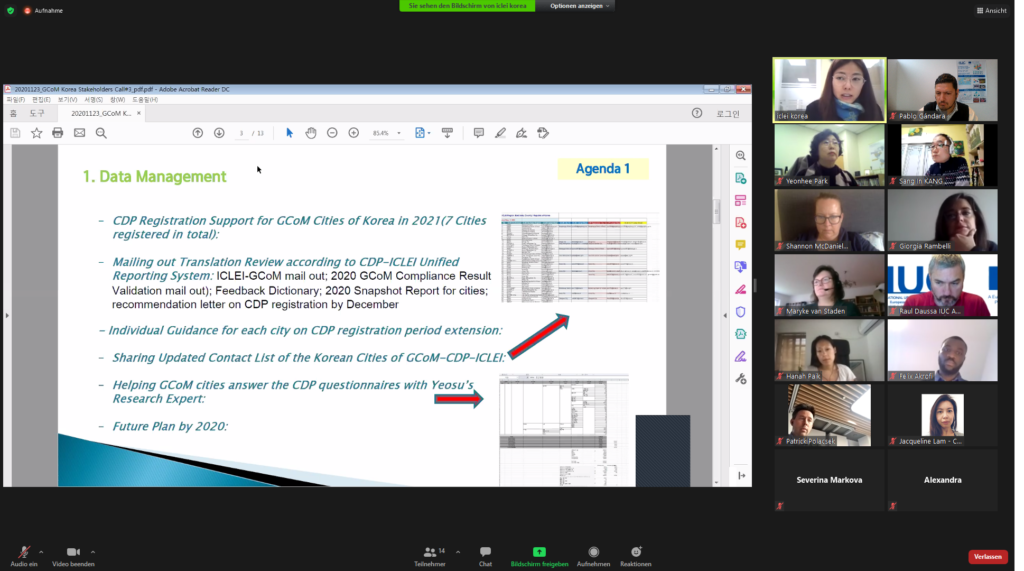Bookmark the PDF with the star icon
This screenshot has height=571, width=1024.
coord(37,133)
